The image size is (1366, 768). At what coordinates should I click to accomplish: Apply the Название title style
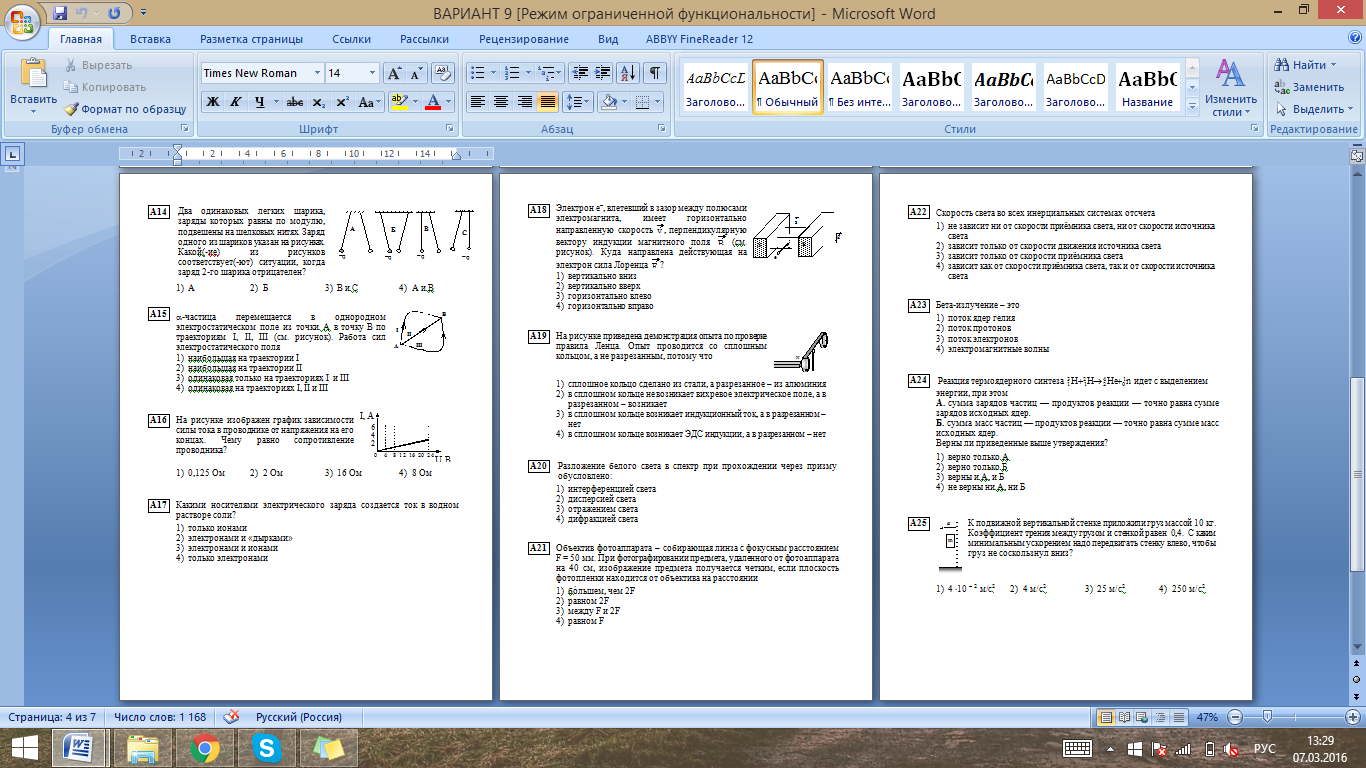[1147, 88]
